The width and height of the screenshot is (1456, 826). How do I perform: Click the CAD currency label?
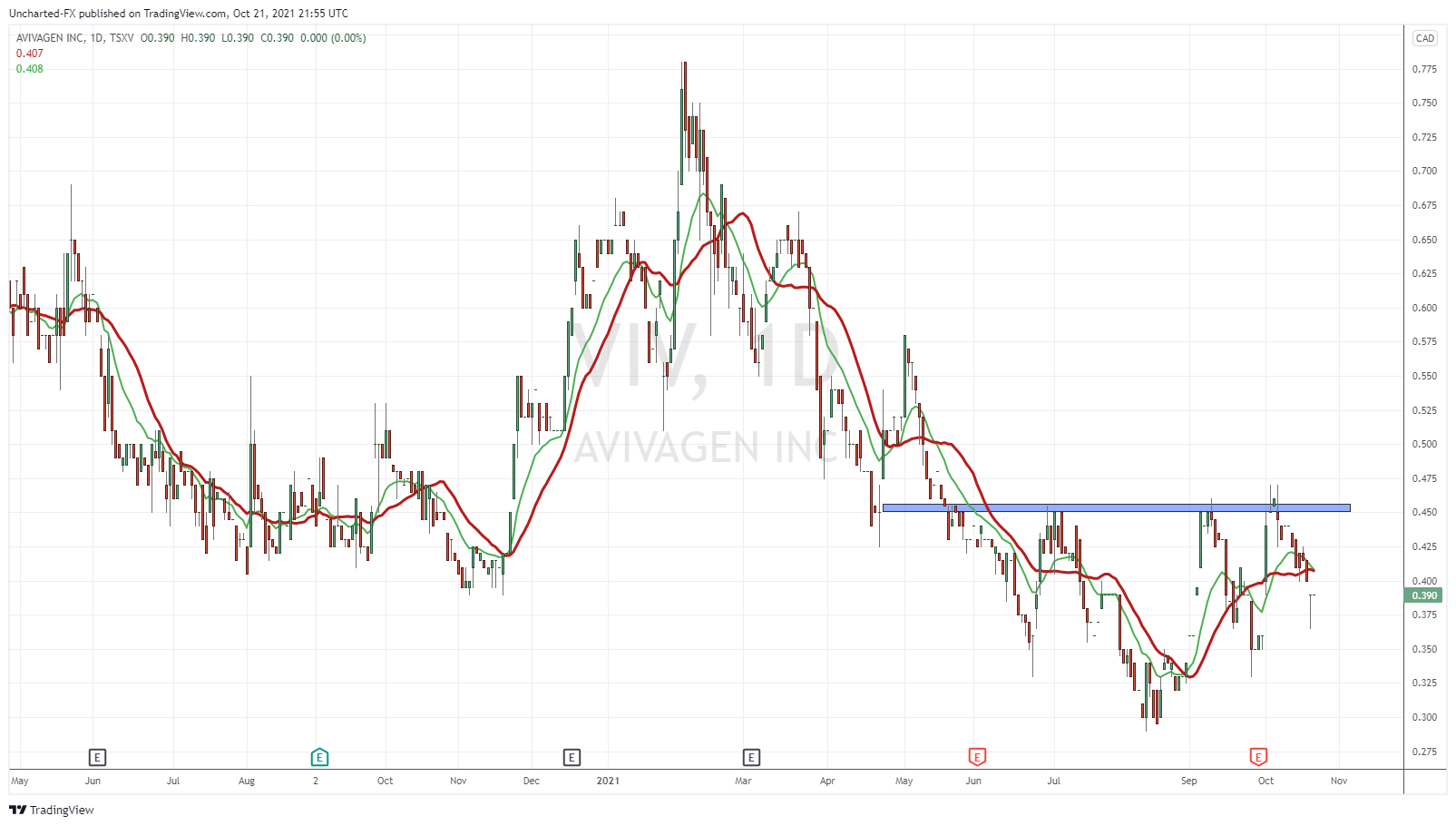(1425, 38)
